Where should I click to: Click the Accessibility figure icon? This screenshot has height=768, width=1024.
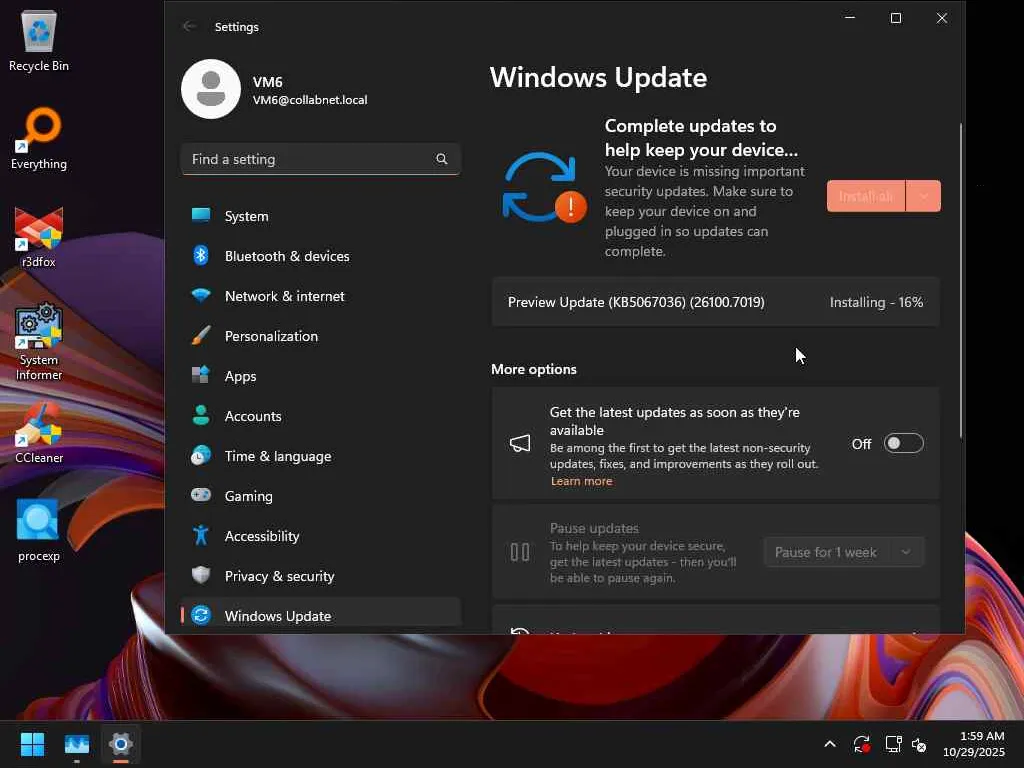tap(201, 536)
